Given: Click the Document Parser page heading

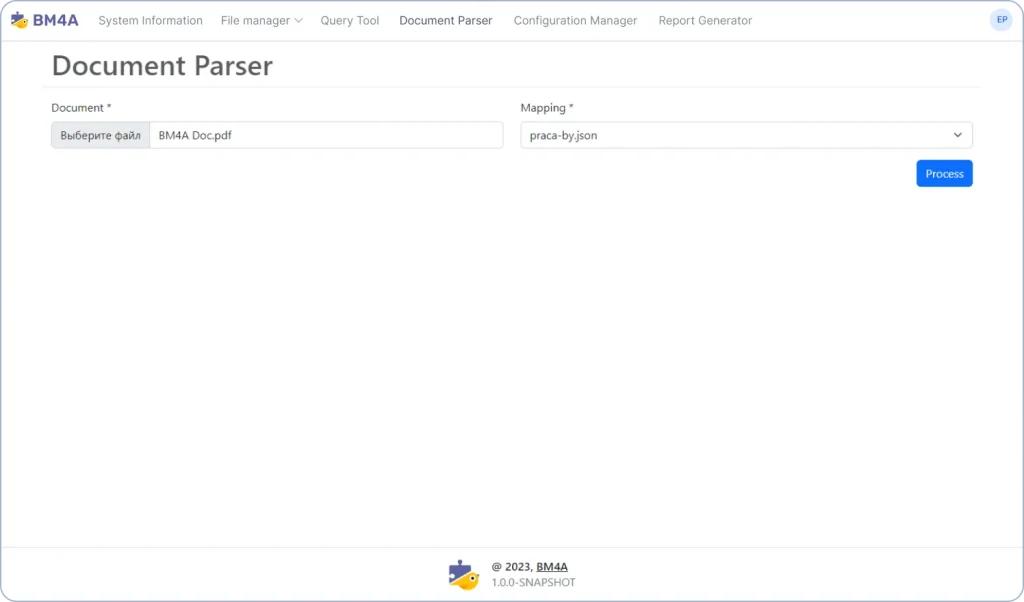Looking at the screenshot, I should click(162, 65).
